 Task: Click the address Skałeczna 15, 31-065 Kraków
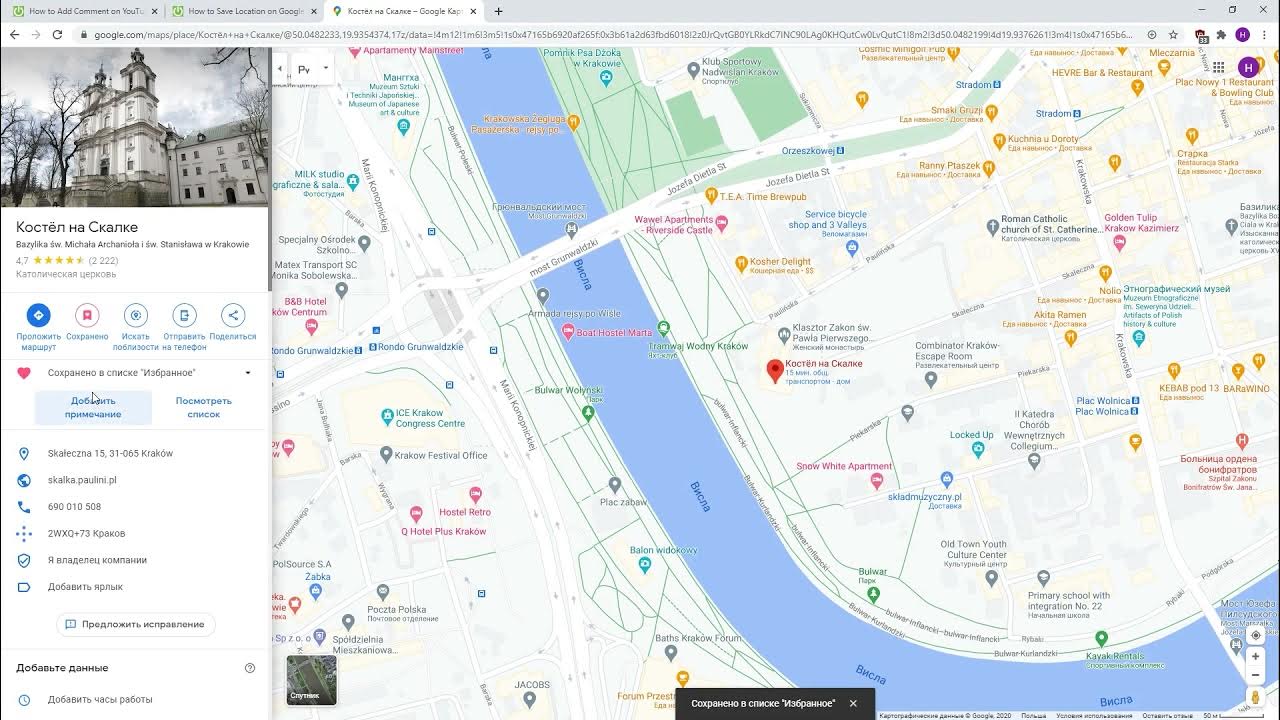tap(110, 453)
